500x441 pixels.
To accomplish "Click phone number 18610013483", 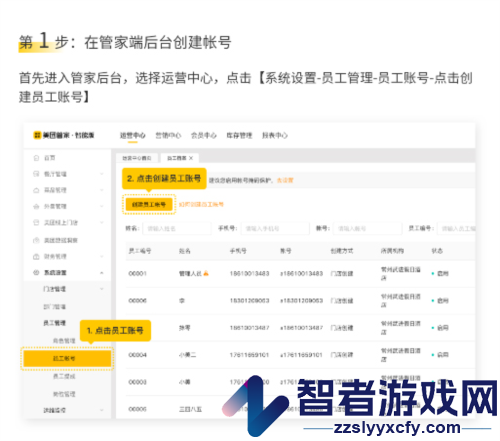I will (249, 273).
